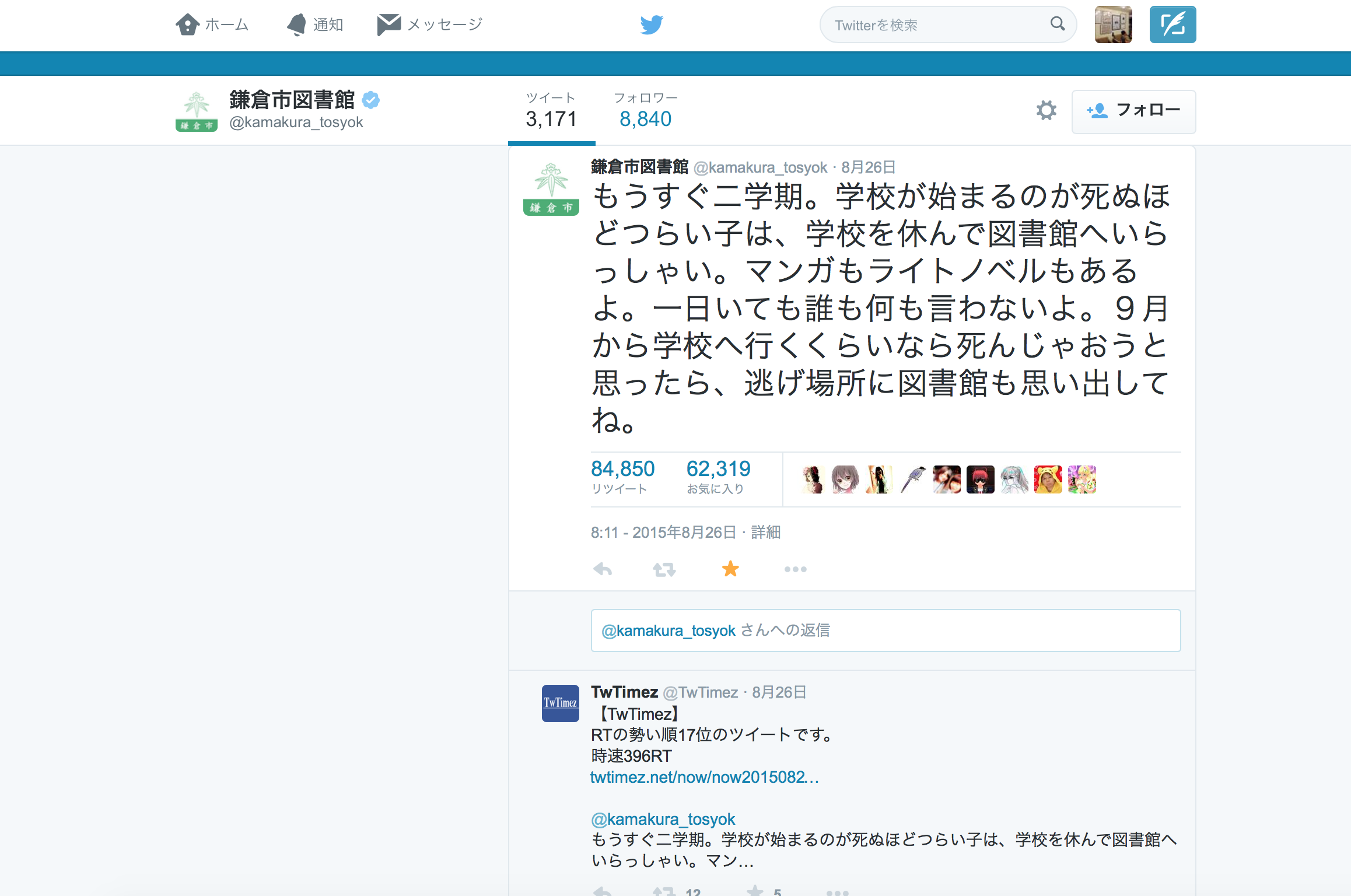Click the reply box to @kamakura_tosyok
1351x896 pixels.
click(x=885, y=631)
